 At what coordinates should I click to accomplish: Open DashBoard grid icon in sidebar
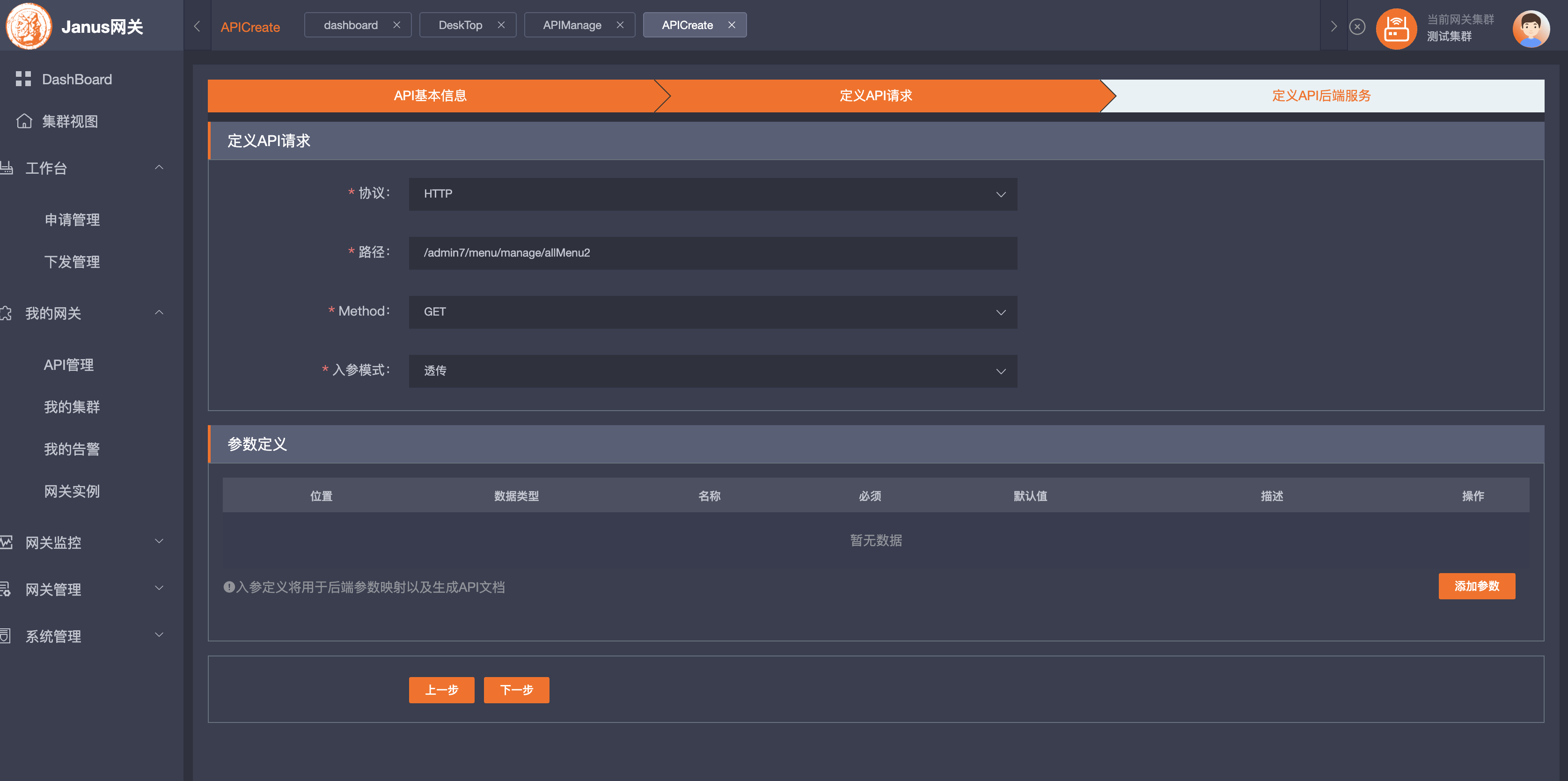[x=23, y=79]
